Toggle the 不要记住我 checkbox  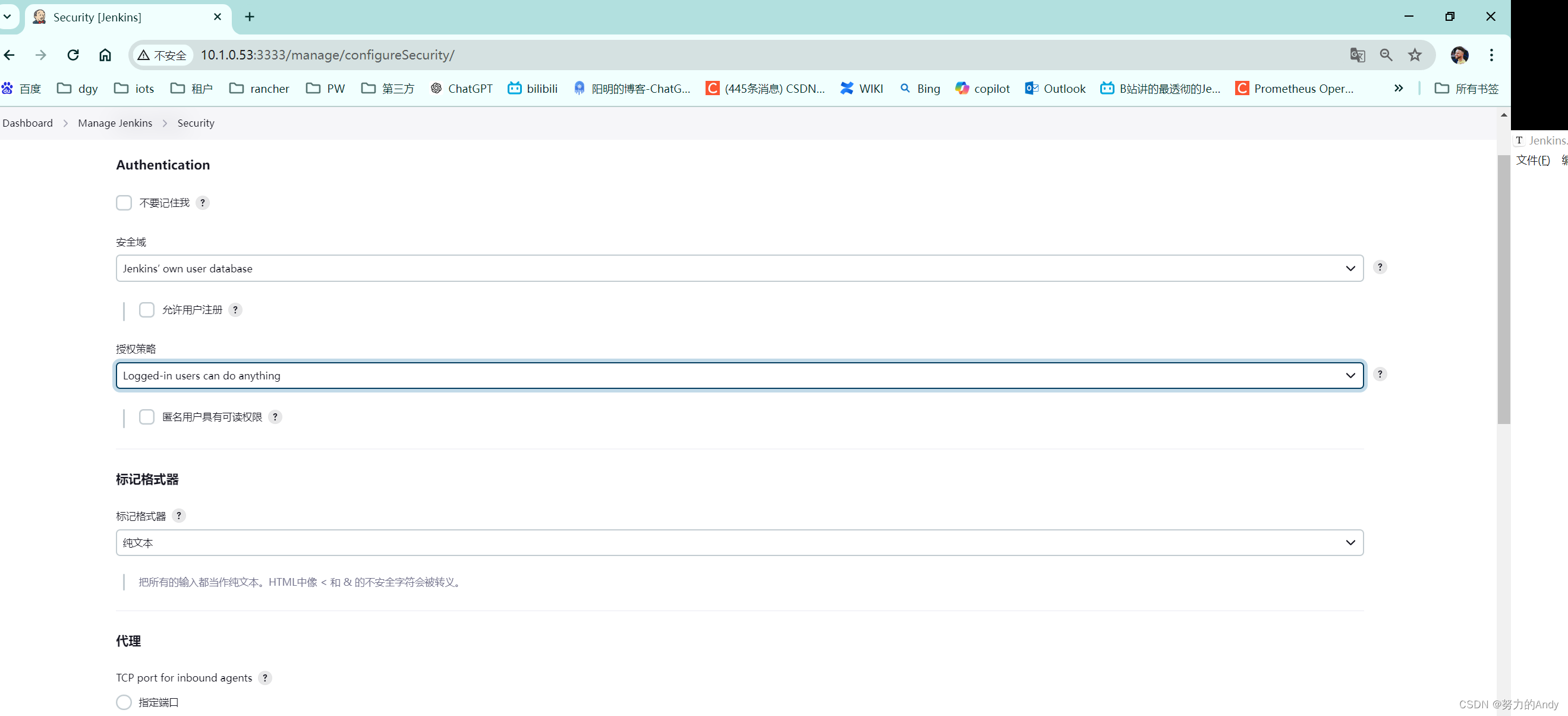coord(124,203)
